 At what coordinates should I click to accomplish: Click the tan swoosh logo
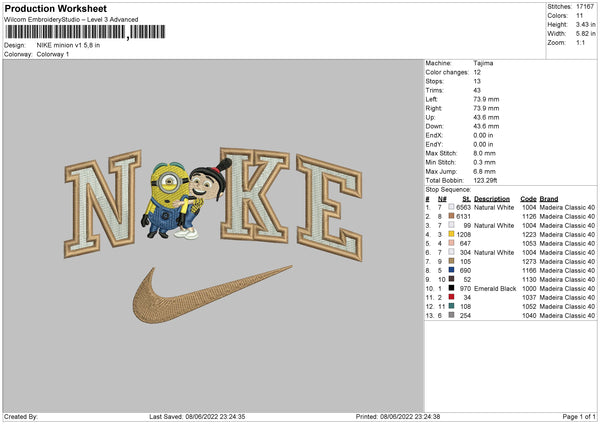click(212, 295)
